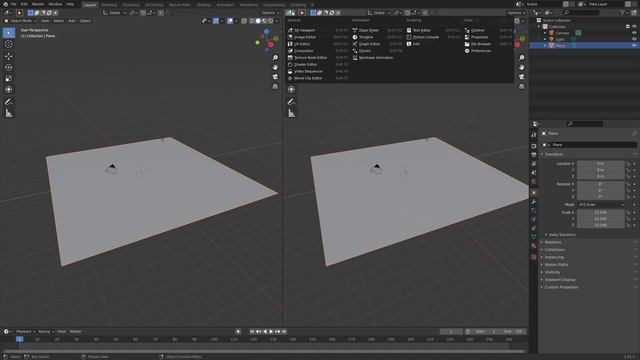Image resolution: width=640 pixels, height=360 pixels.
Task: Expand the Delta Transform panel
Action: 562,235
